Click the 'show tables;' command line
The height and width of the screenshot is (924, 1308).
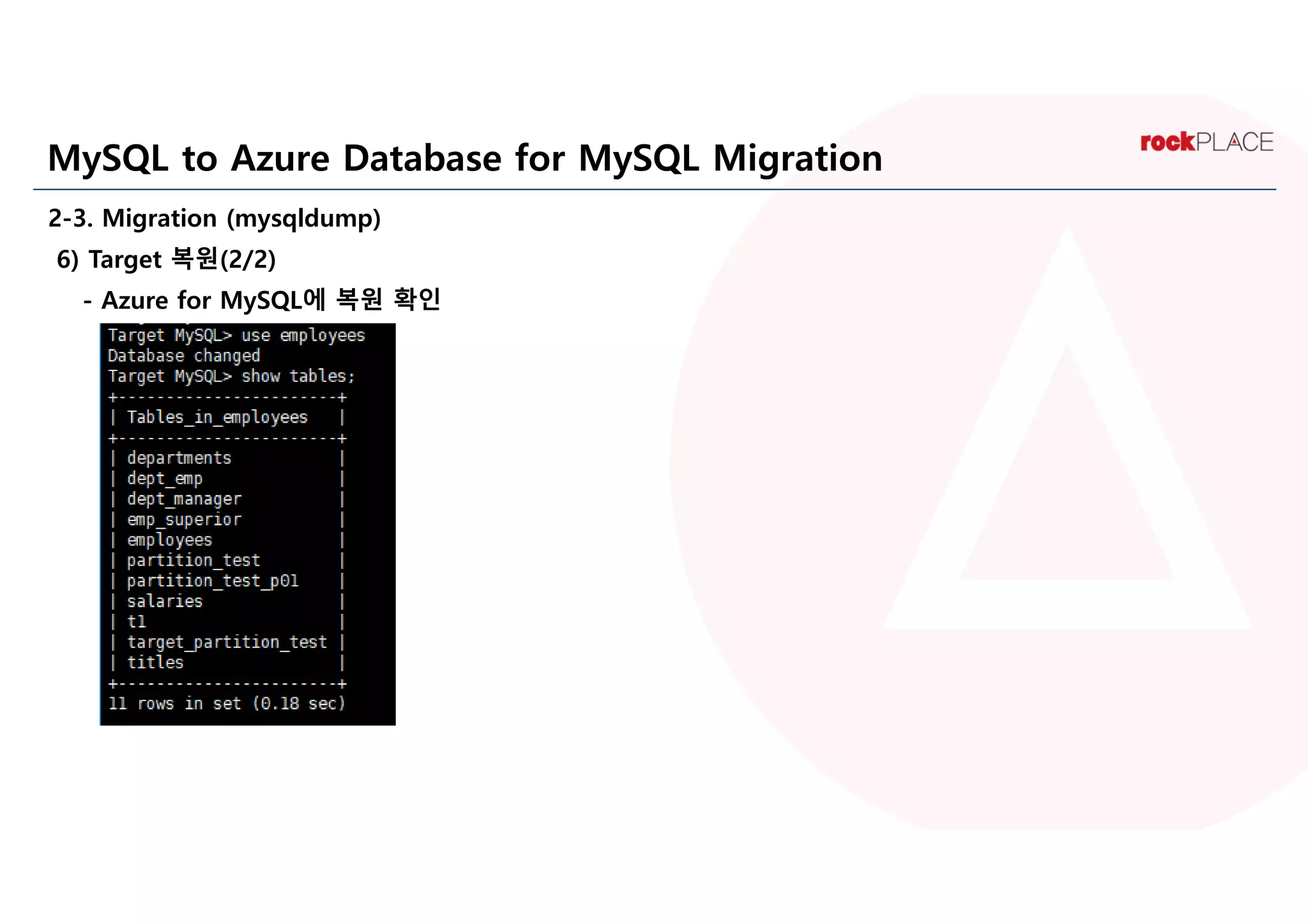(x=231, y=376)
